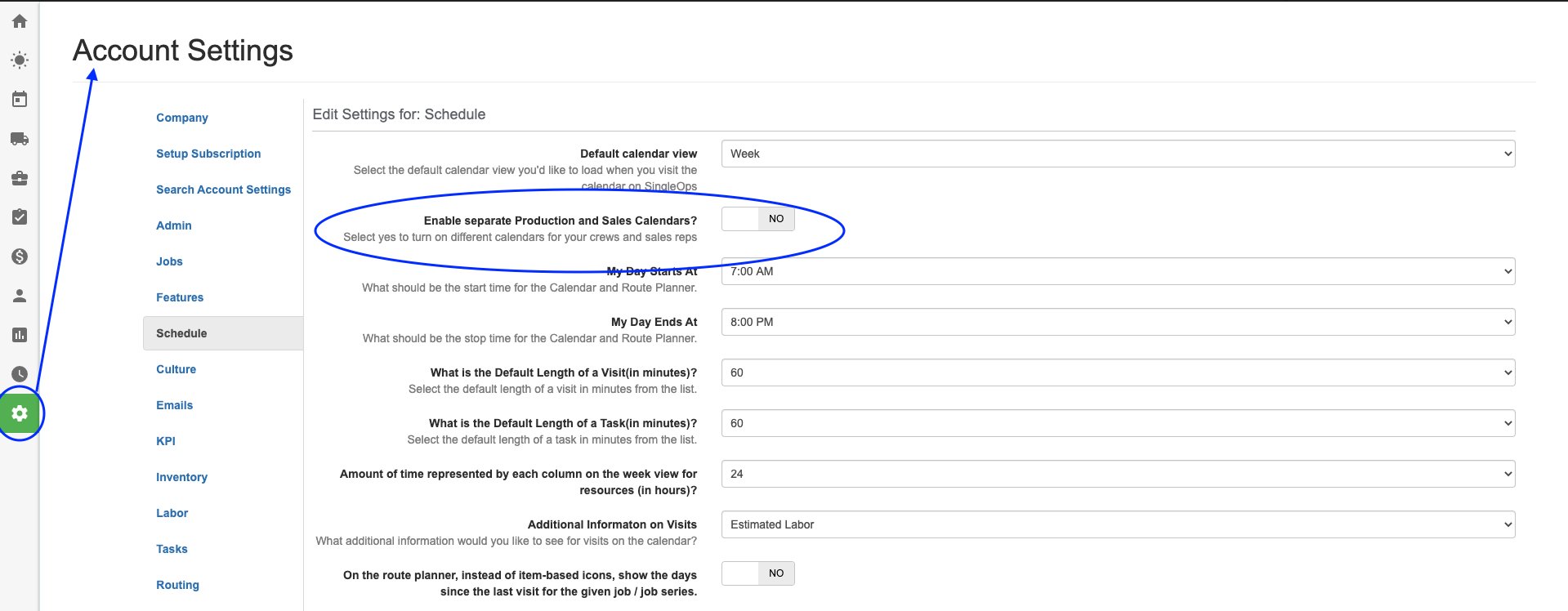The height and width of the screenshot is (611, 1568).
Task: Open Search Account Settings link
Action: point(223,190)
